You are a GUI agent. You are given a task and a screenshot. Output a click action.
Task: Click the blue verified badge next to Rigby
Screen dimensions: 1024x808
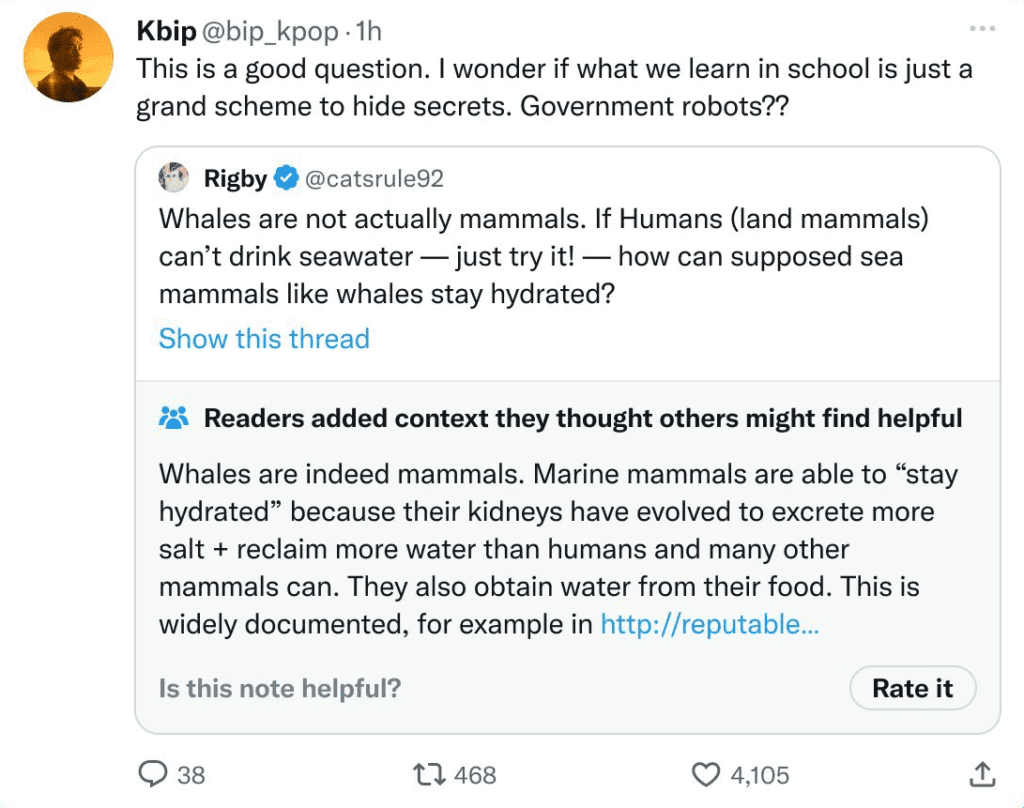pos(285,179)
